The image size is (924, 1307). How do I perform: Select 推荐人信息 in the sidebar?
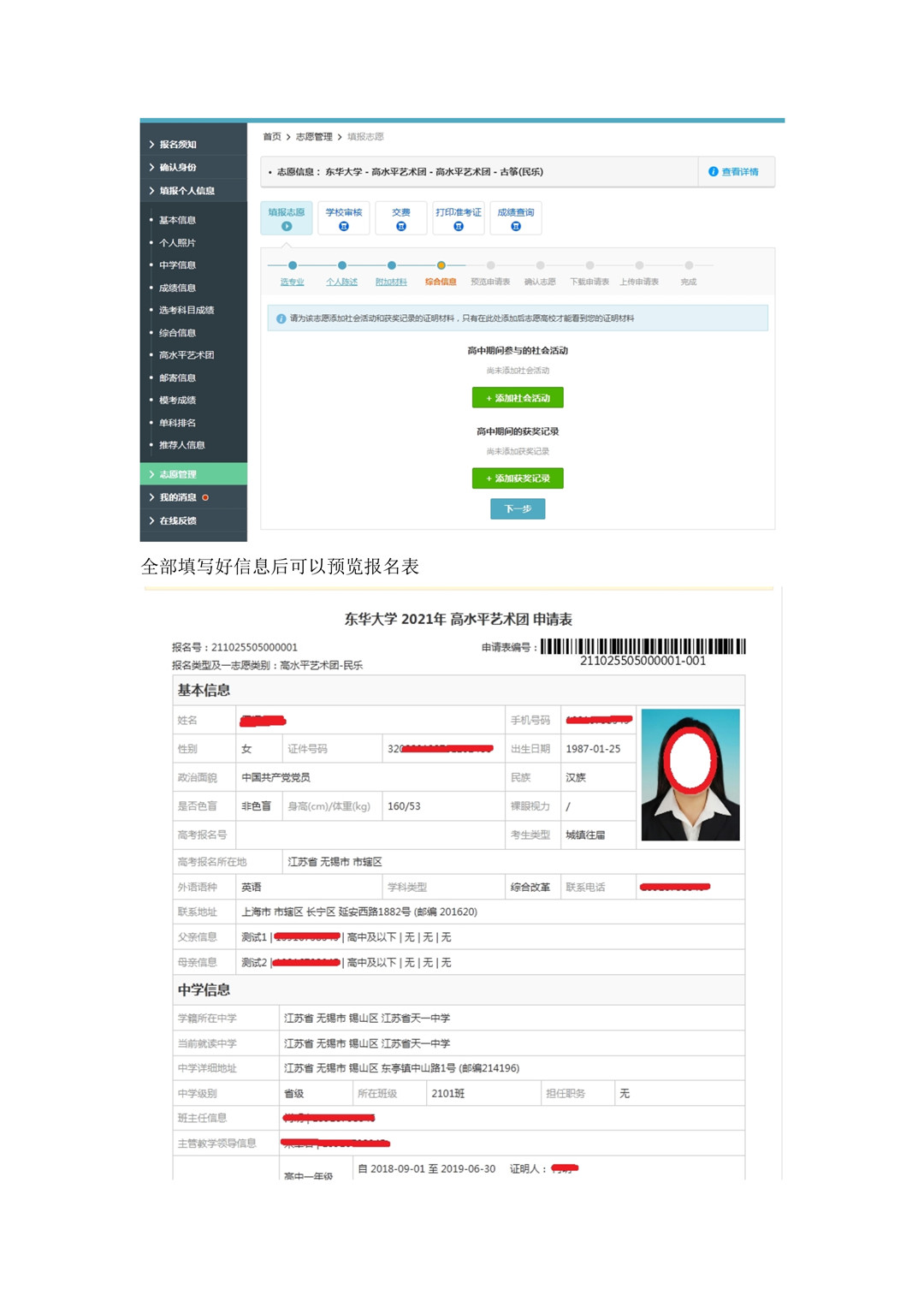(x=181, y=445)
